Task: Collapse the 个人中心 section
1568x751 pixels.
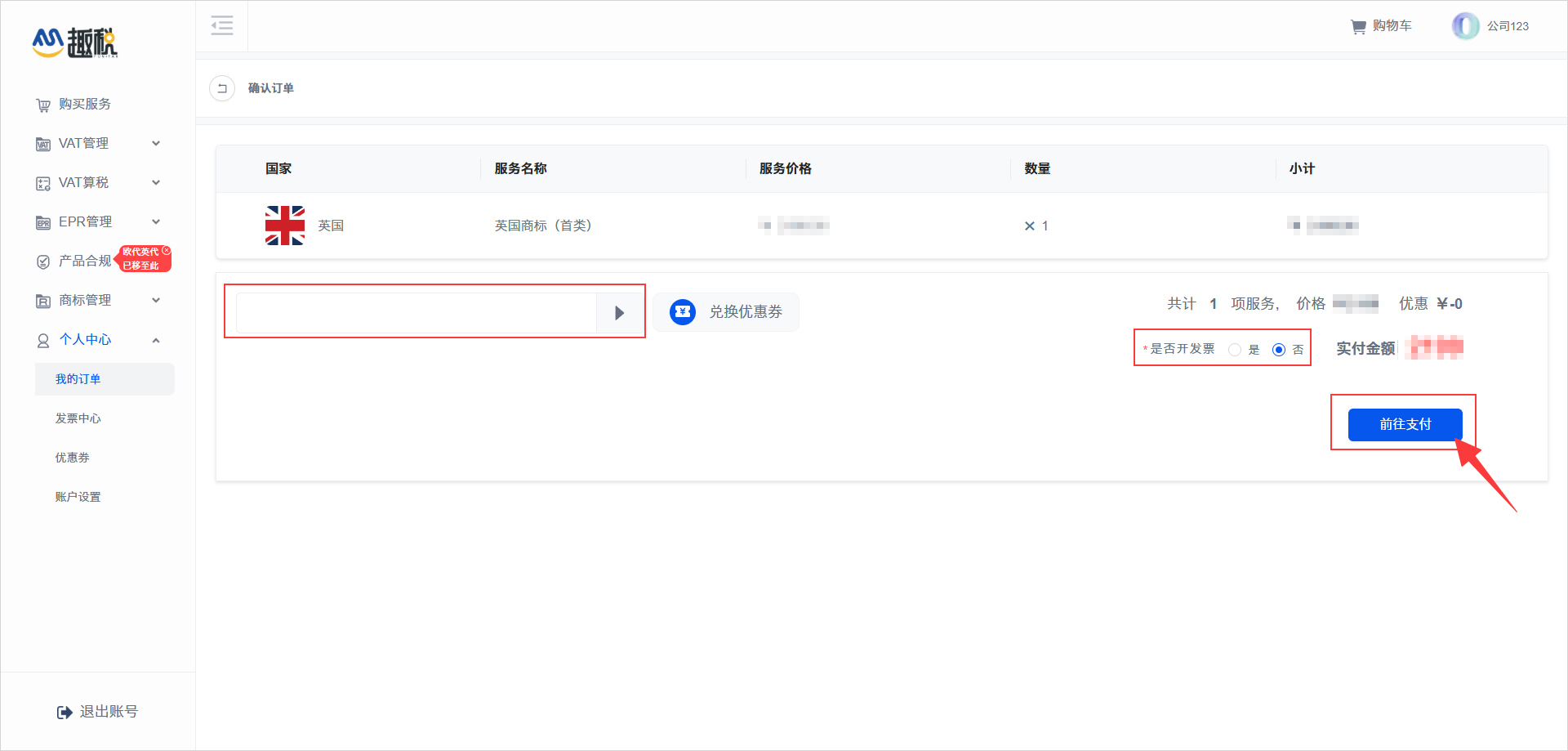Action: coord(156,340)
